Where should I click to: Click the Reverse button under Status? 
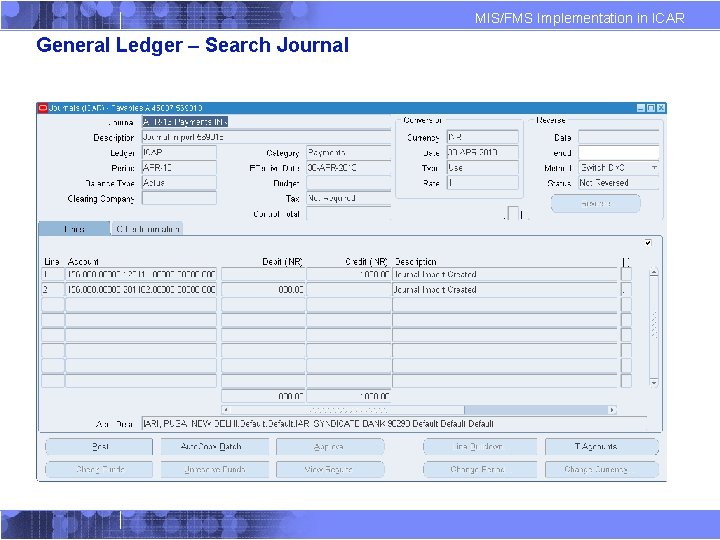(596, 203)
